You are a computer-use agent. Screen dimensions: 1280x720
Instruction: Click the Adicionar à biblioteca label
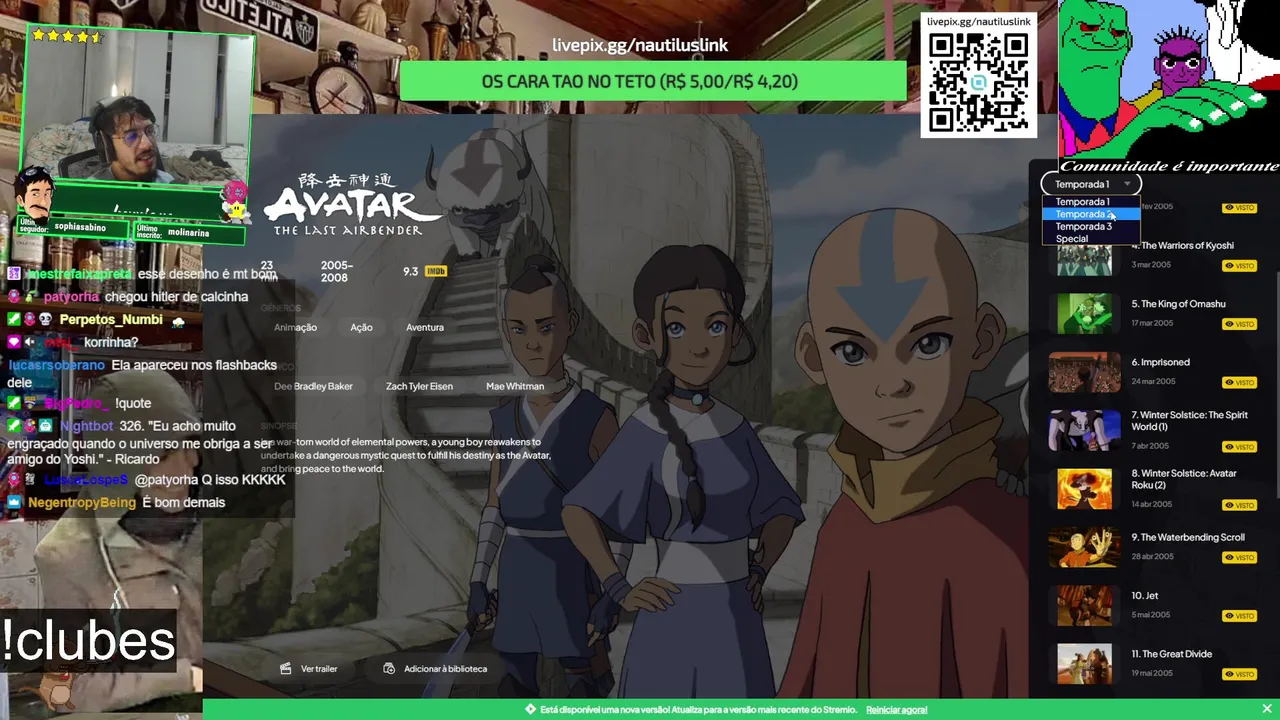[445, 669]
